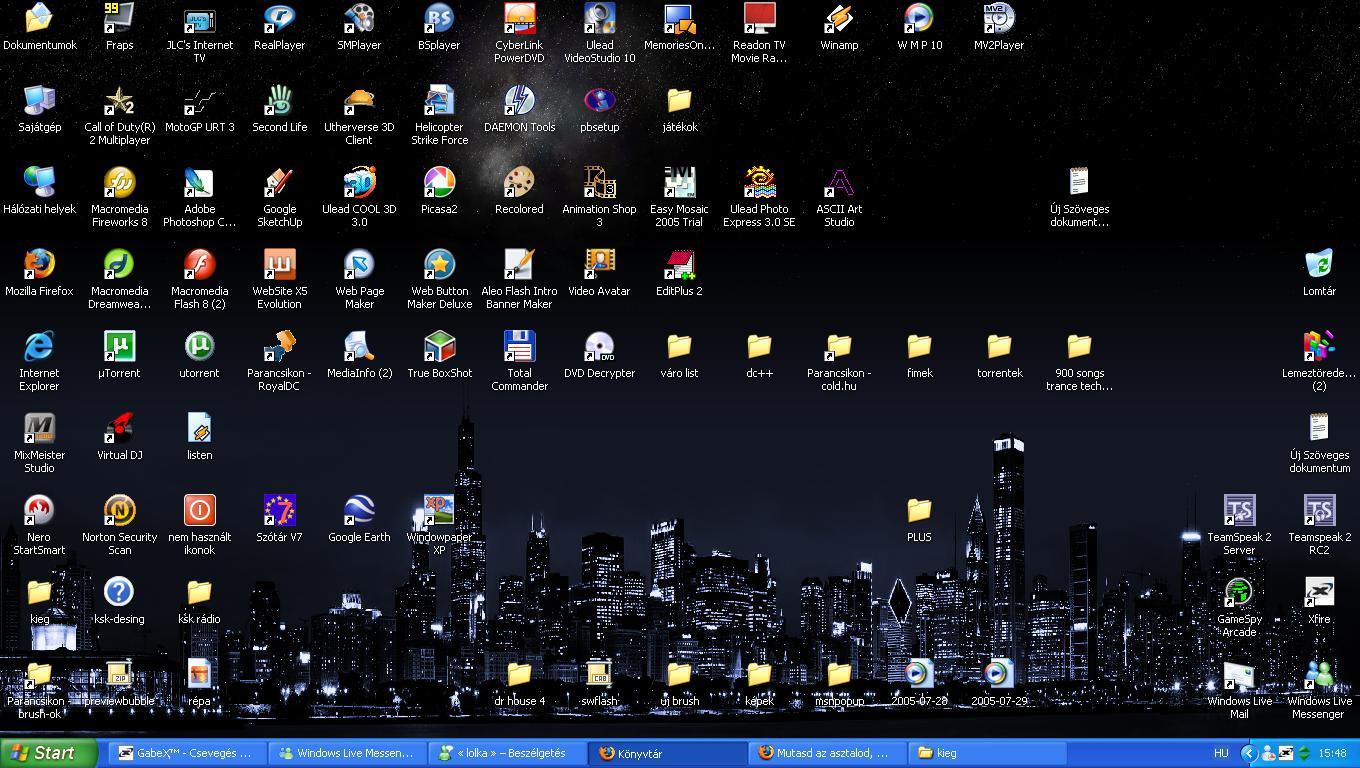Screen dimensions: 1360x768
Task: Select the GameSpy Arcade icon
Action: [x=1239, y=607]
